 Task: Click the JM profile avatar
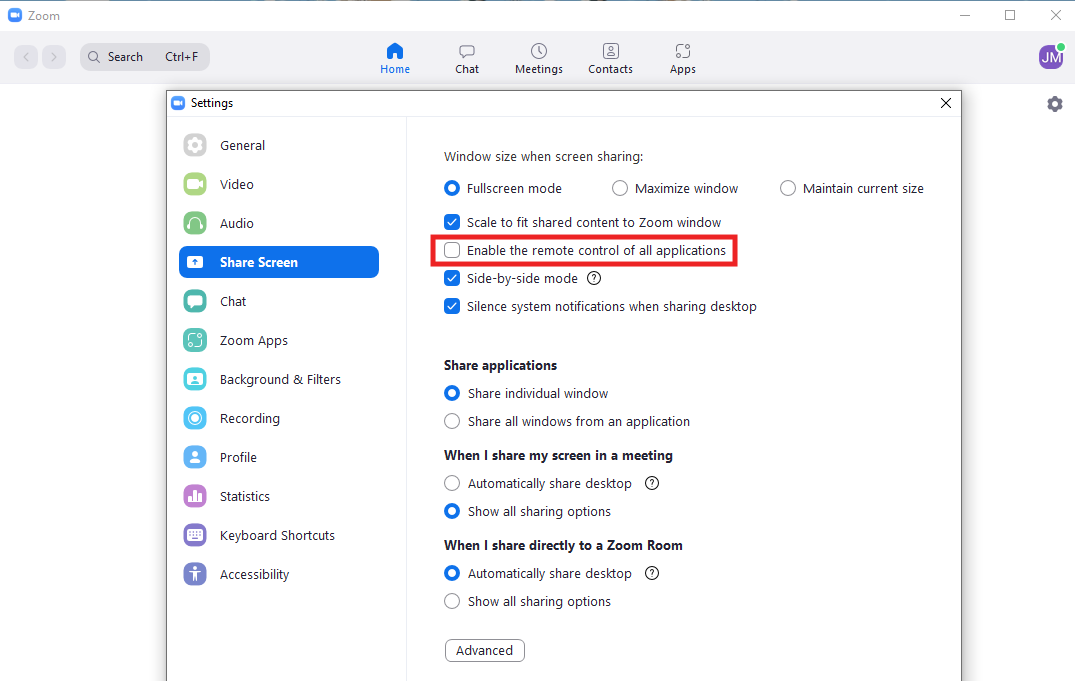point(1051,57)
